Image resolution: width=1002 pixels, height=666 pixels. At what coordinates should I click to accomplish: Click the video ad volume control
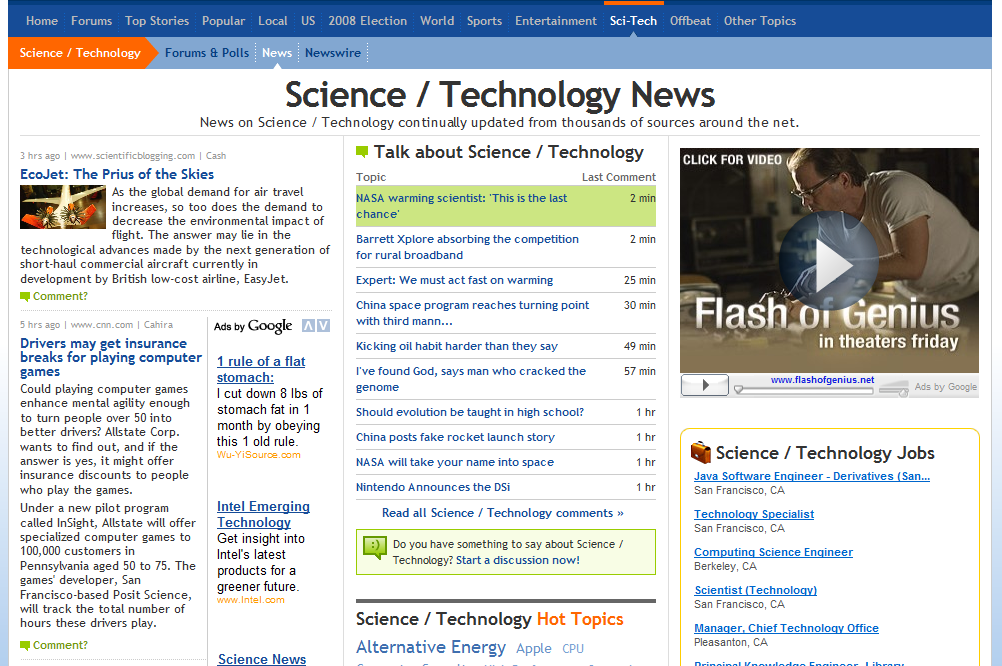click(x=893, y=388)
